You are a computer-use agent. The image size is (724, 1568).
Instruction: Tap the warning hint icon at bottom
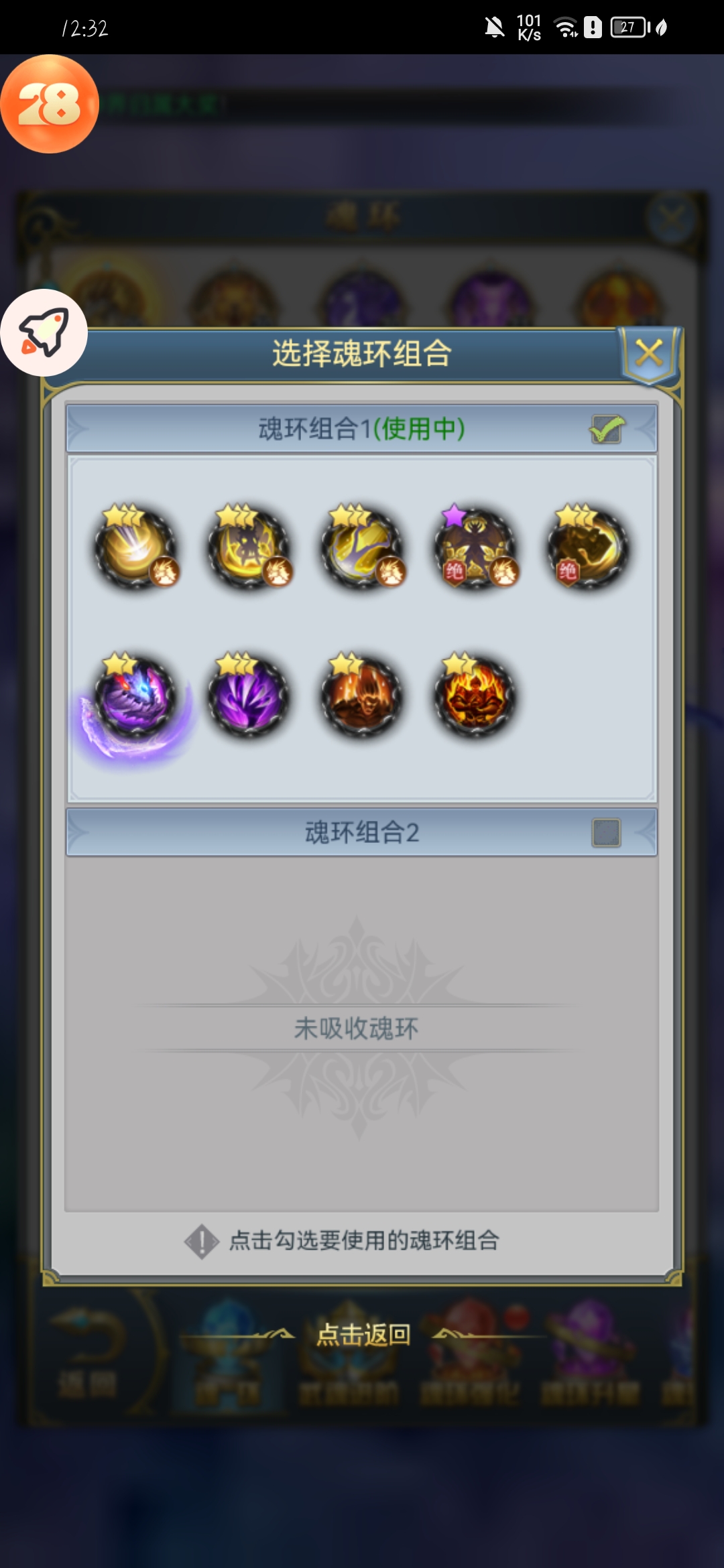point(201,1242)
